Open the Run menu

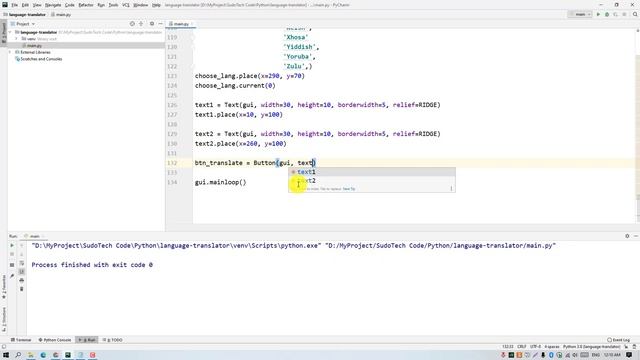(x=101, y=5)
